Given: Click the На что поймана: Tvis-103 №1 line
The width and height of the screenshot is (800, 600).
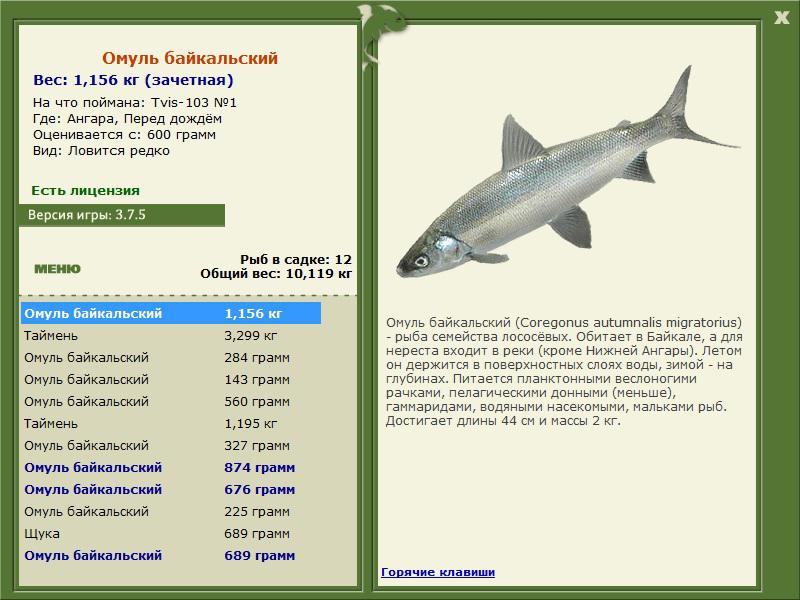Looking at the screenshot, I should [x=135, y=103].
